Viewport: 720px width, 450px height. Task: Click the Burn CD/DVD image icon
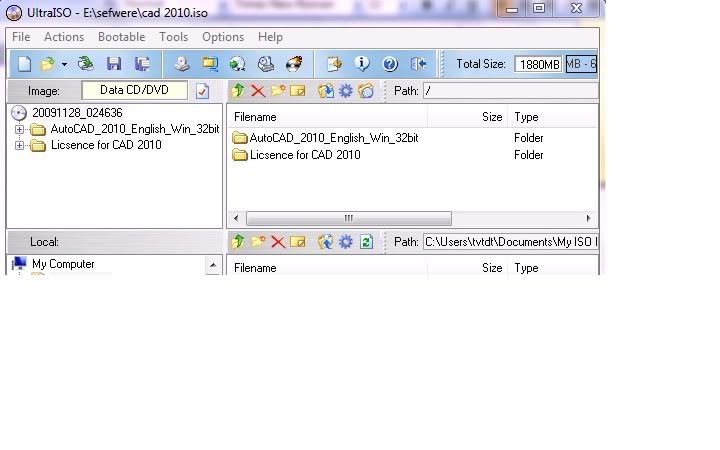[x=294, y=64]
